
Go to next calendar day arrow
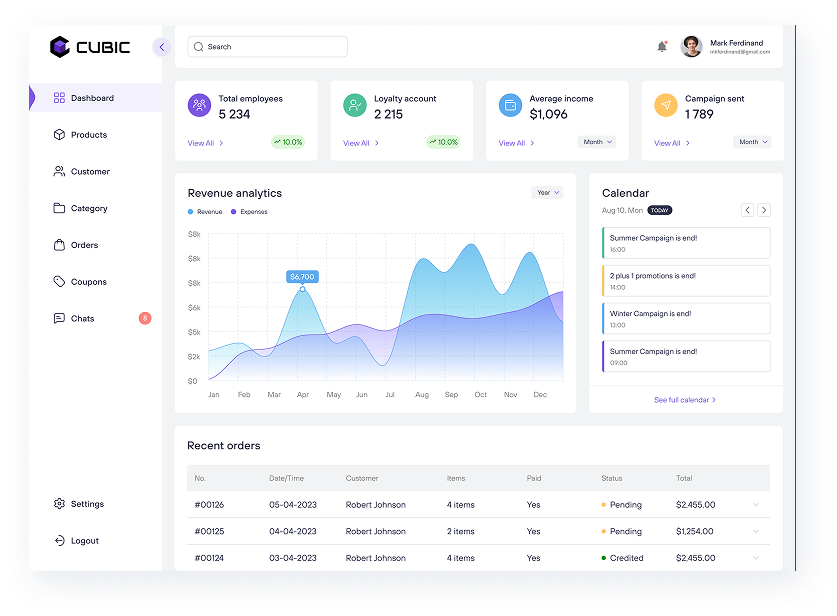tap(764, 210)
